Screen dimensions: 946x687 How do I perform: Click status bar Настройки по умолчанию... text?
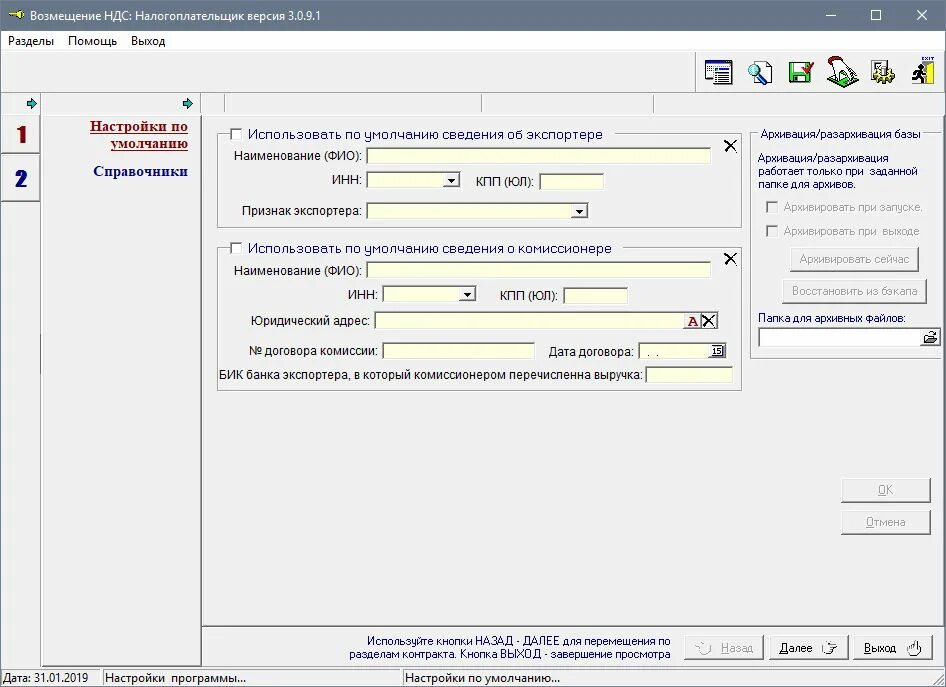tap(483, 678)
